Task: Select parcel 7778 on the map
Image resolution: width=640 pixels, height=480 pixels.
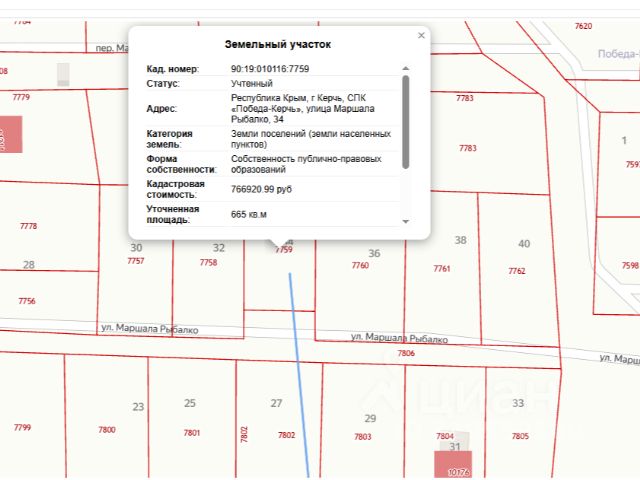Action: click(x=28, y=226)
